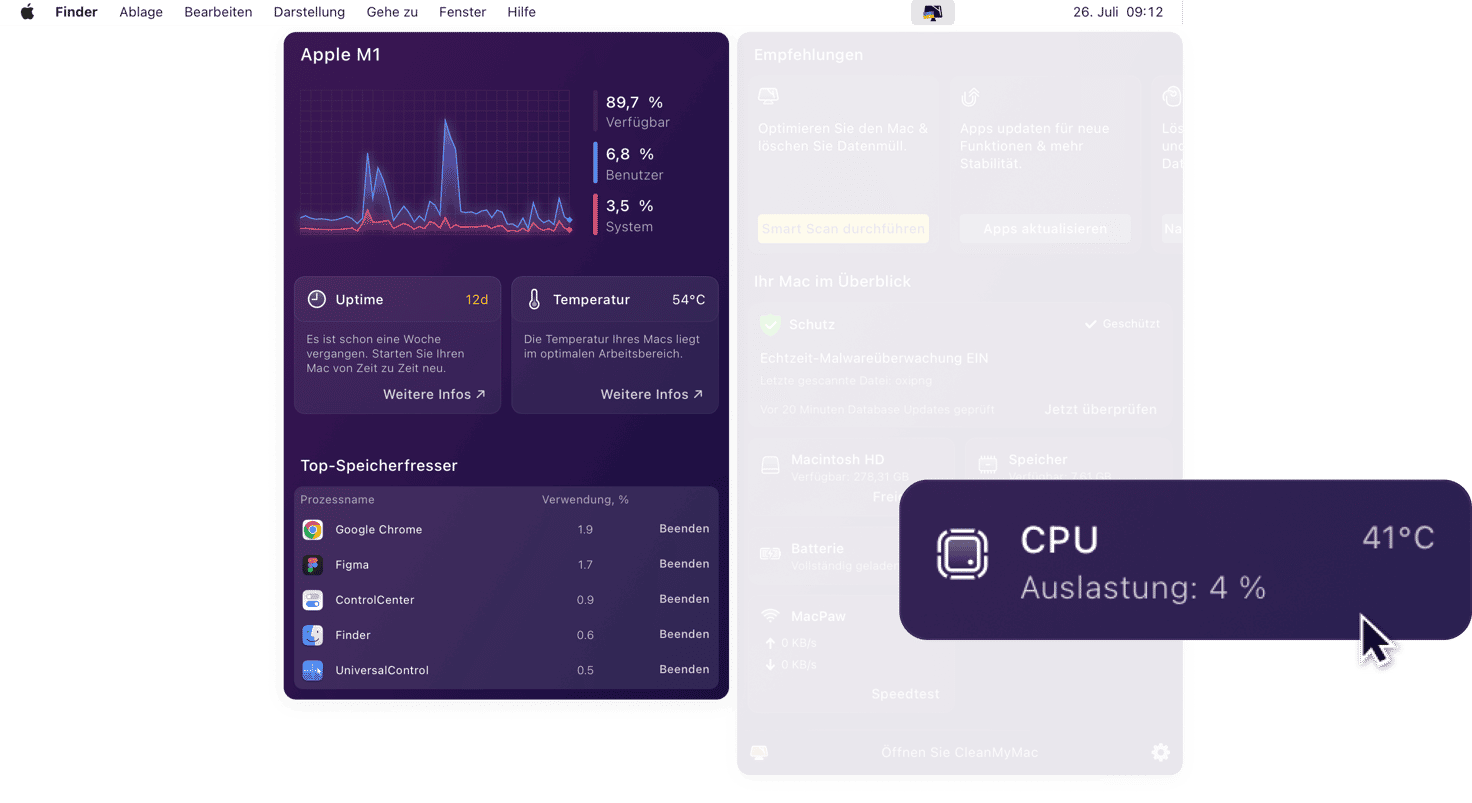This screenshot has height=803, width=1472.
Task: Click the Figma process icon
Action: (x=313, y=565)
